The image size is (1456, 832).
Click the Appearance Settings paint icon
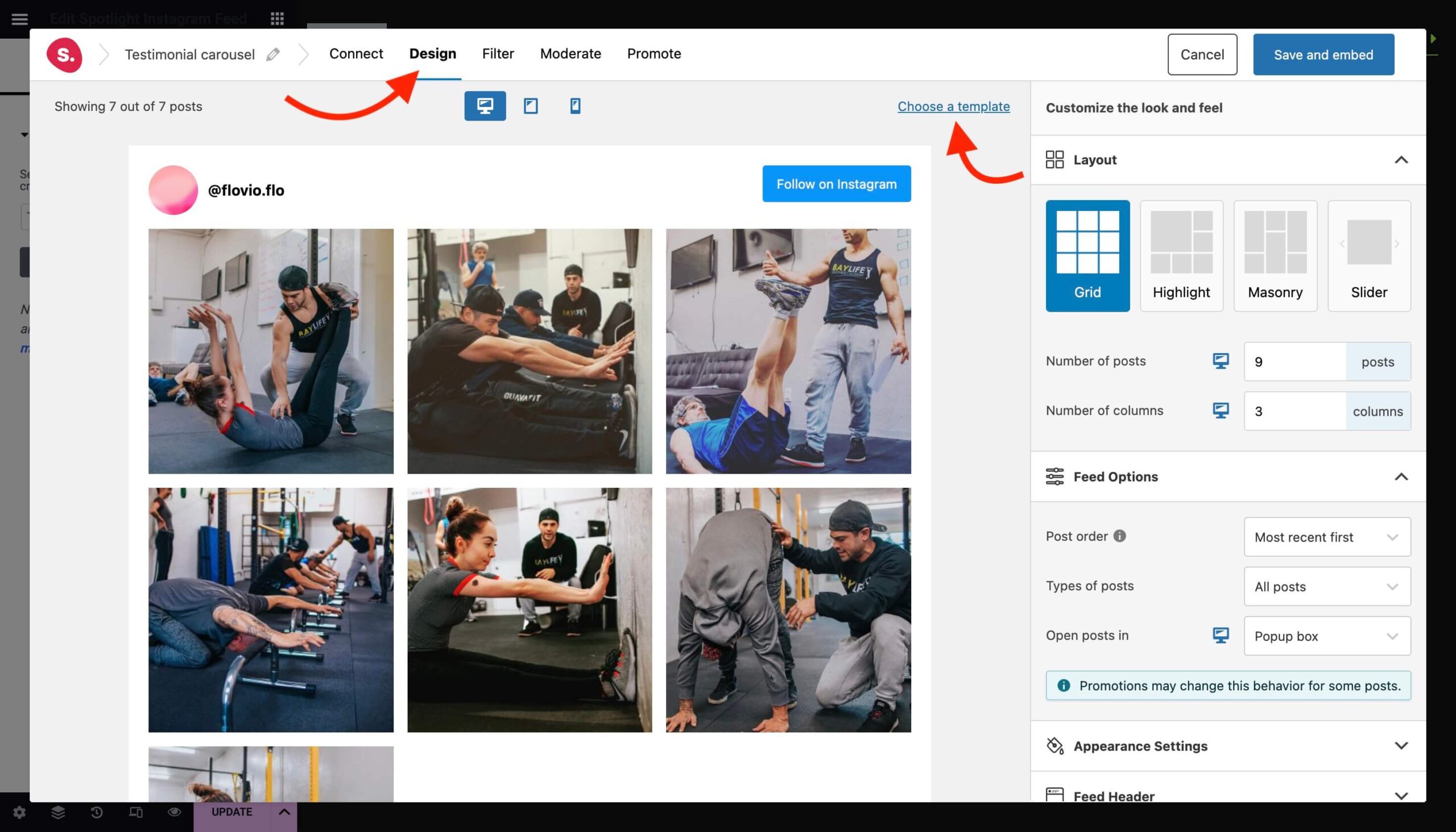tap(1054, 746)
